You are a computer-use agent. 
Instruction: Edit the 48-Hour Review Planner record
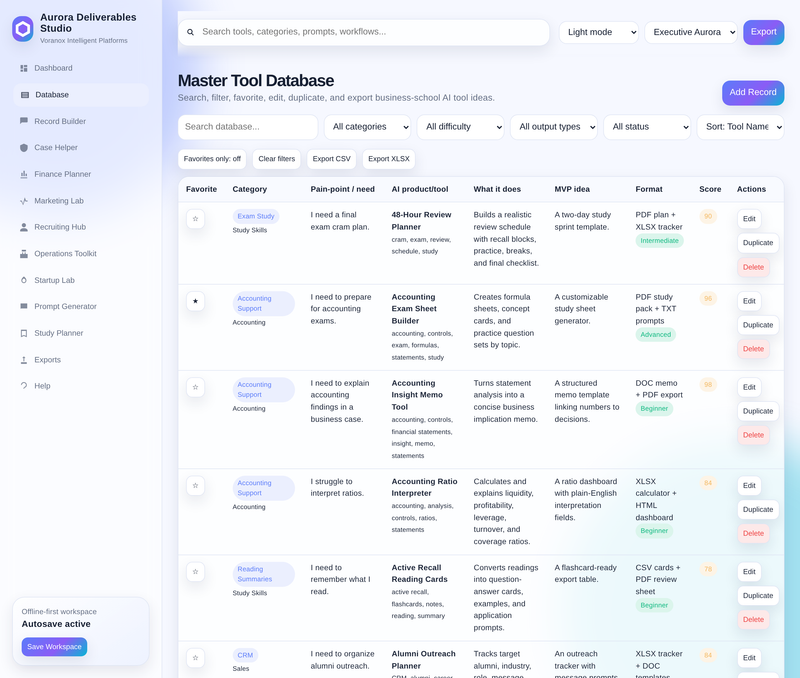coord(749,219)
